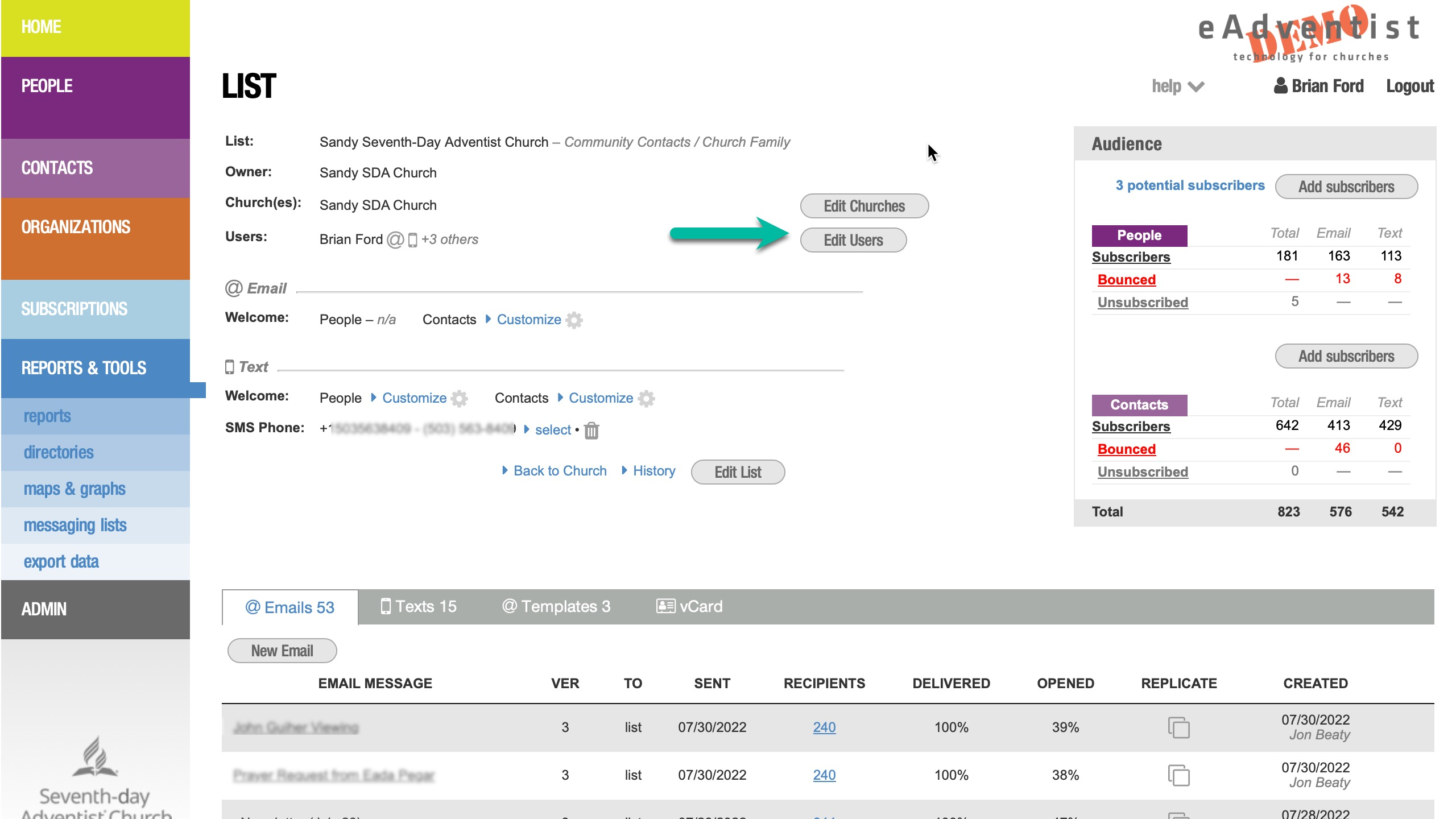View People Bounced subscribers
The width and height of the screenshot is (1456, 819).
1126,280
